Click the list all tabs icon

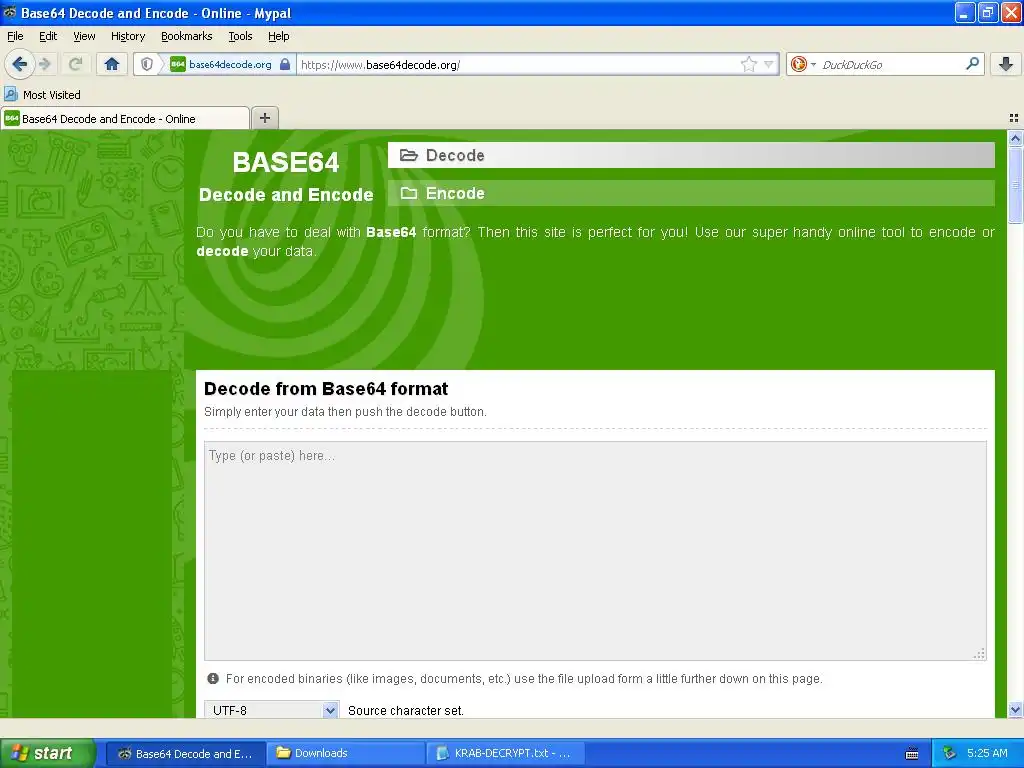coord(1014,118)
